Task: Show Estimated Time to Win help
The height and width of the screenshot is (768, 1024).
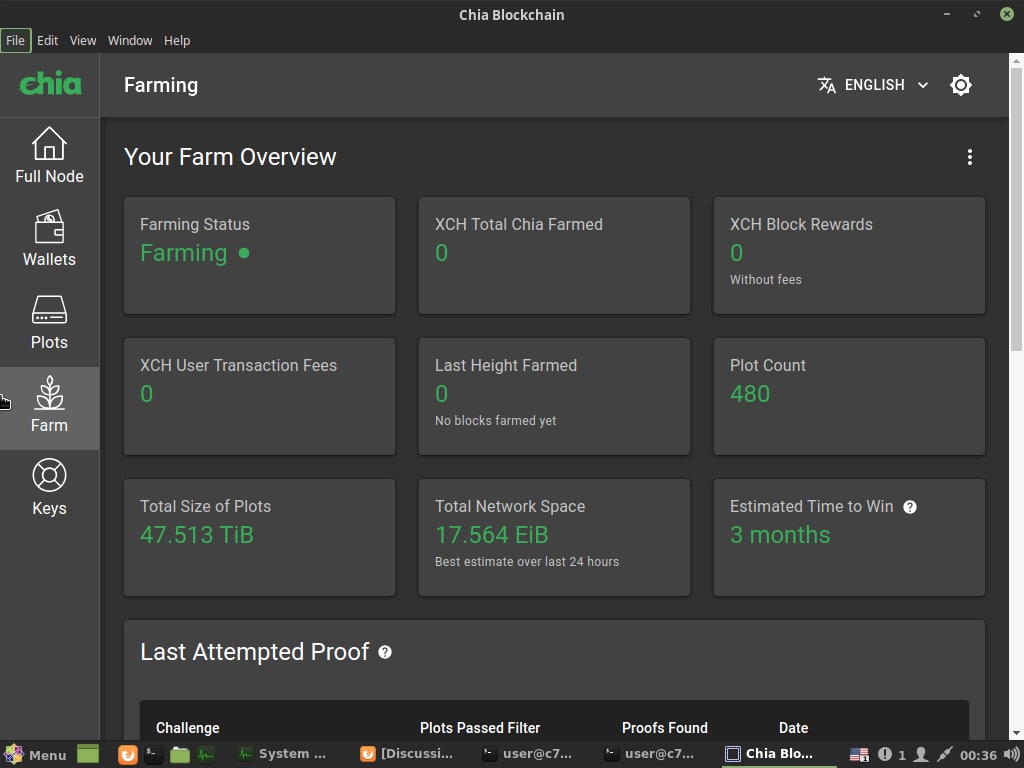Action: 910,507
